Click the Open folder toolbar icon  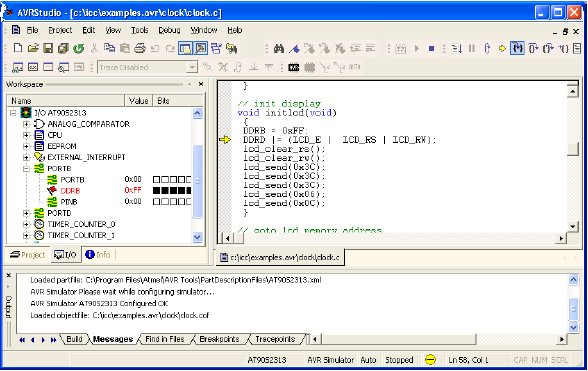[33, 48]
